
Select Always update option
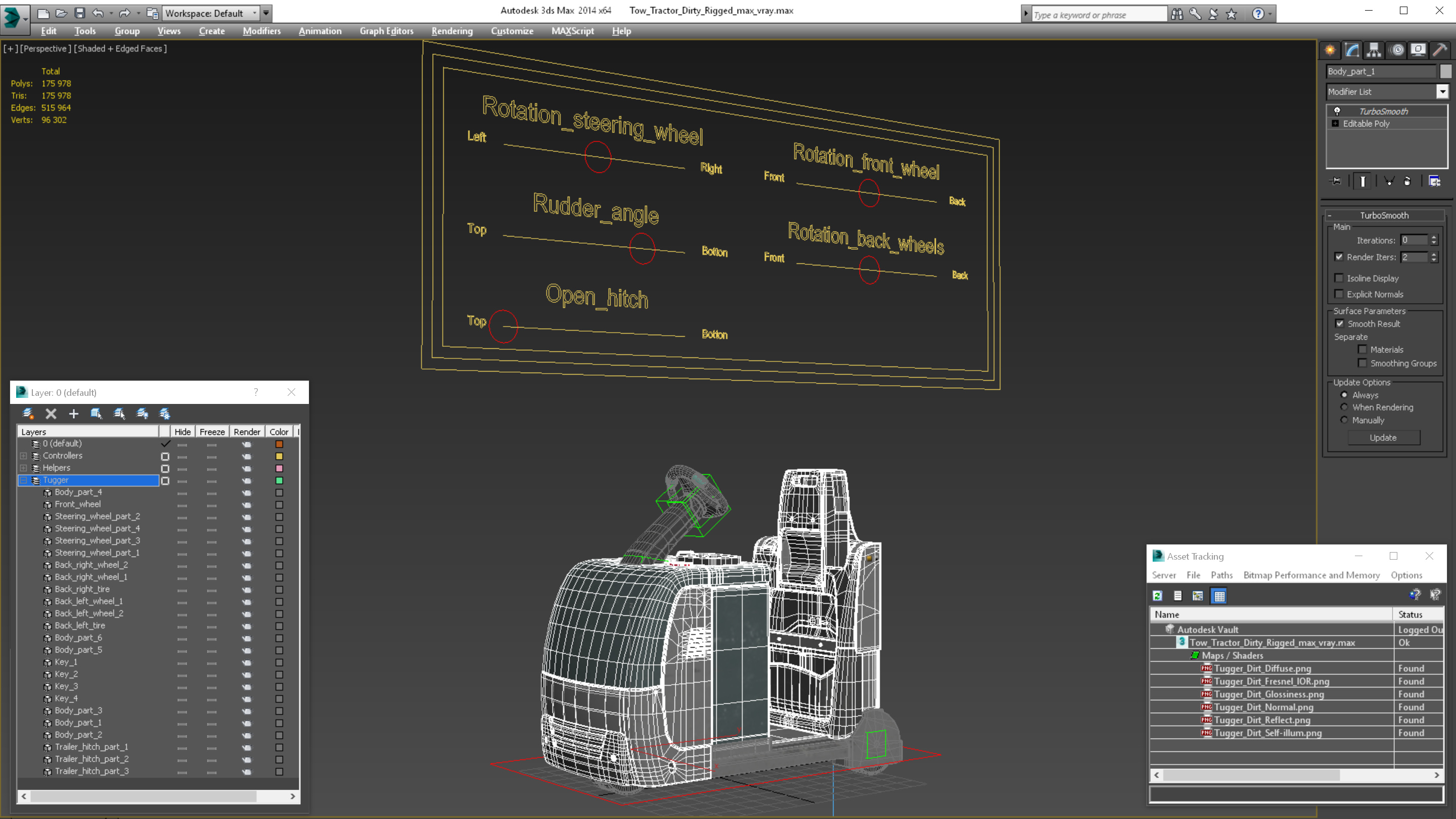click(1344, 395)
